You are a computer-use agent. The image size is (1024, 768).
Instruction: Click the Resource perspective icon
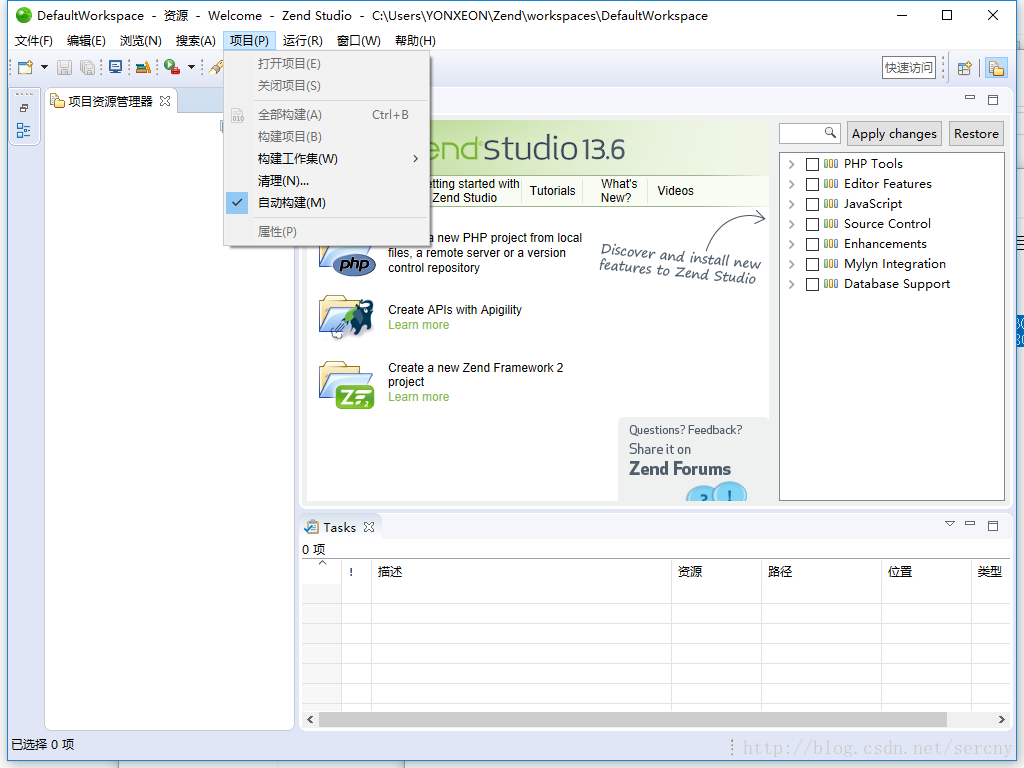[996, 68]
